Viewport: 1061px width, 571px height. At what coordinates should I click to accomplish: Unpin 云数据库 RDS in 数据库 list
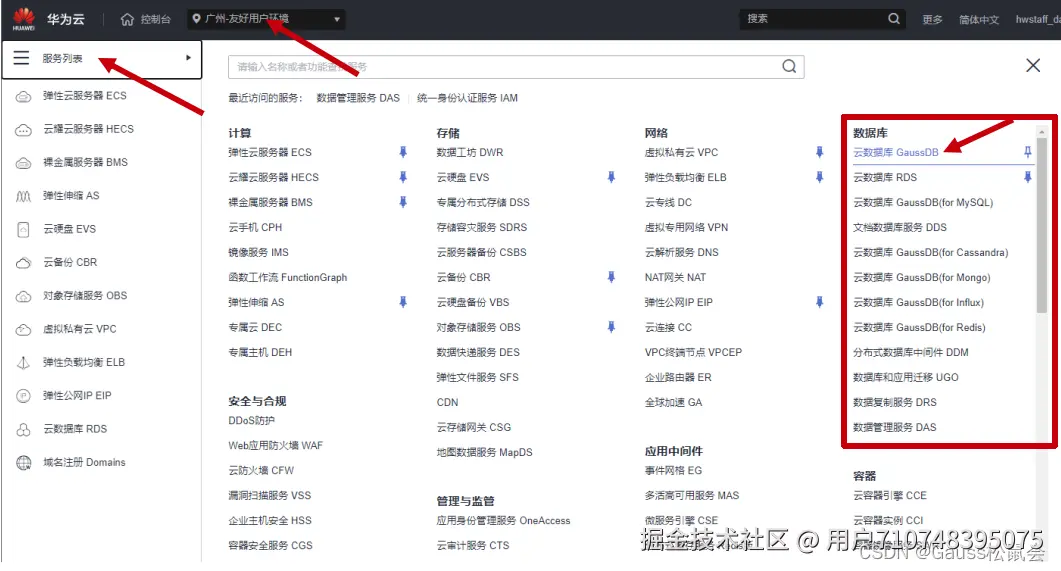(1027, 177)
